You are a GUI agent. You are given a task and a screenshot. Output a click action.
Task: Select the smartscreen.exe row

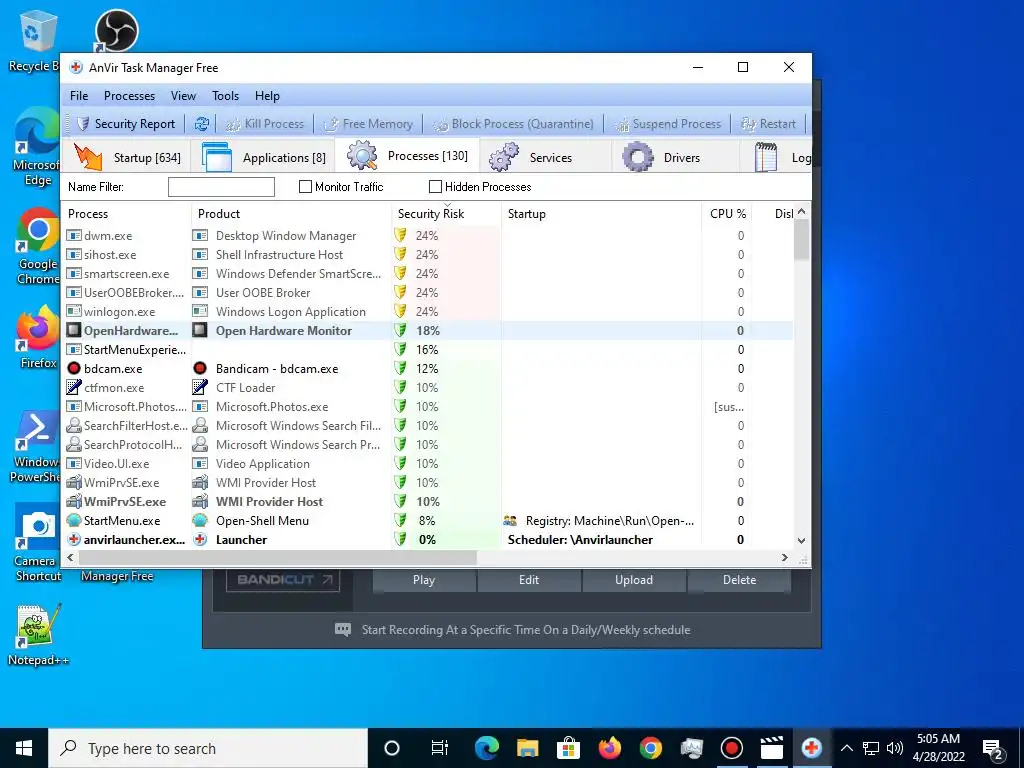pyautogui.click(x=428, y=273)
